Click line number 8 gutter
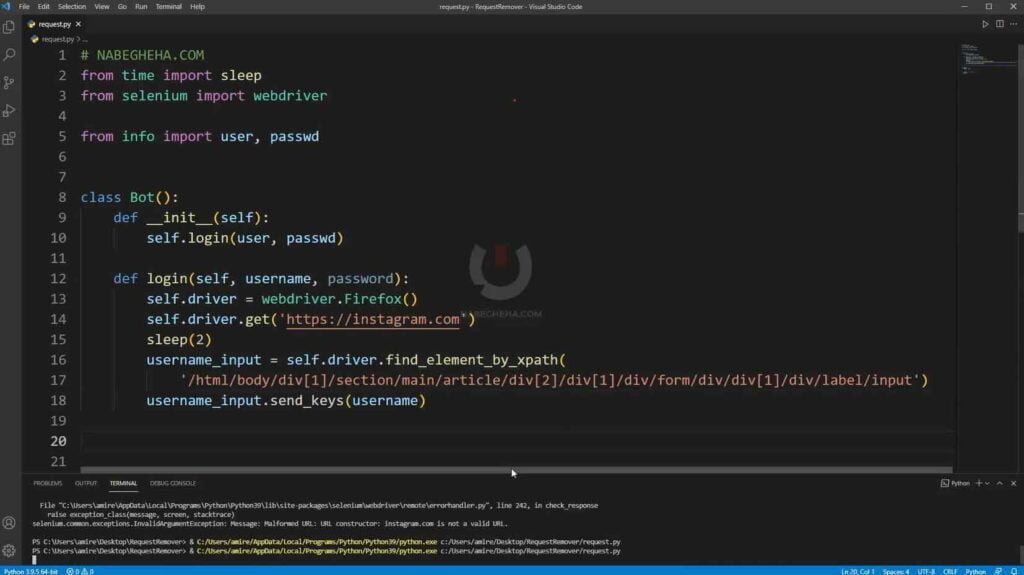This screenshot has height=575, width=1024. [61, 197]
